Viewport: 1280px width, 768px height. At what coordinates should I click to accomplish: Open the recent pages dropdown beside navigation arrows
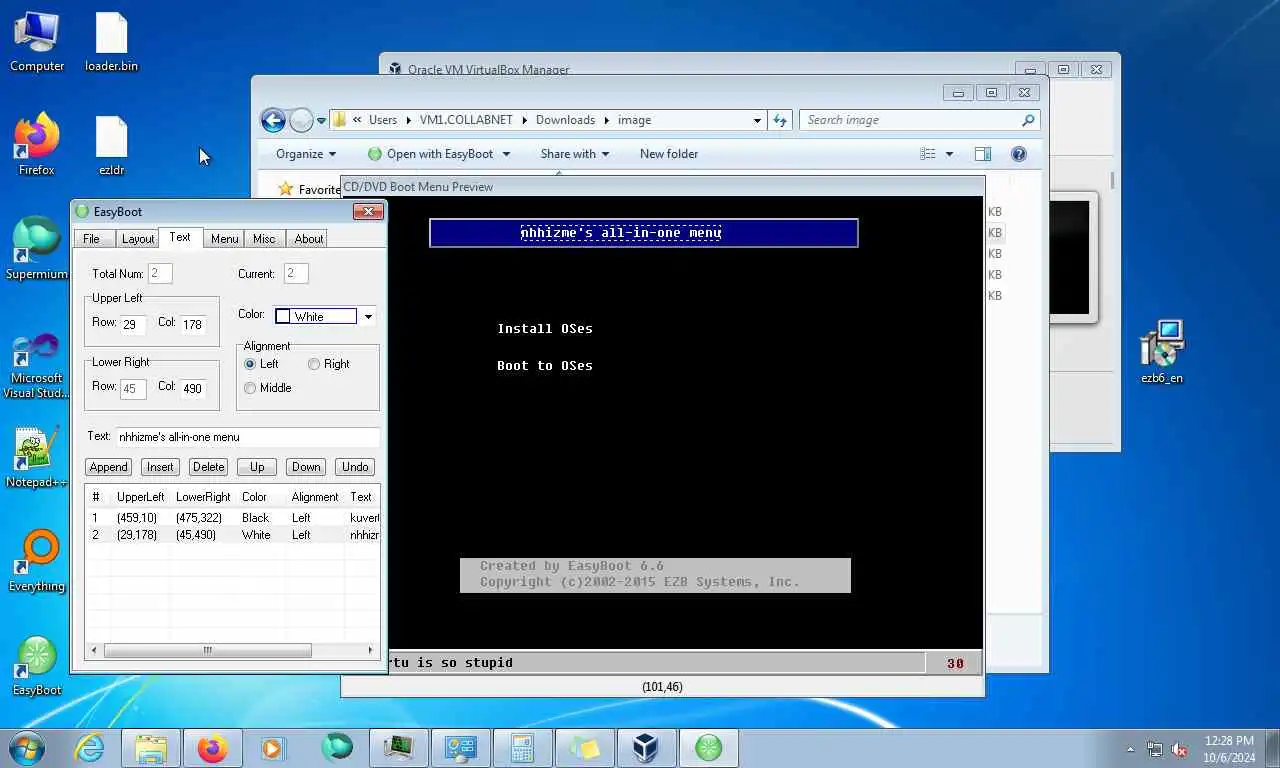321,121
